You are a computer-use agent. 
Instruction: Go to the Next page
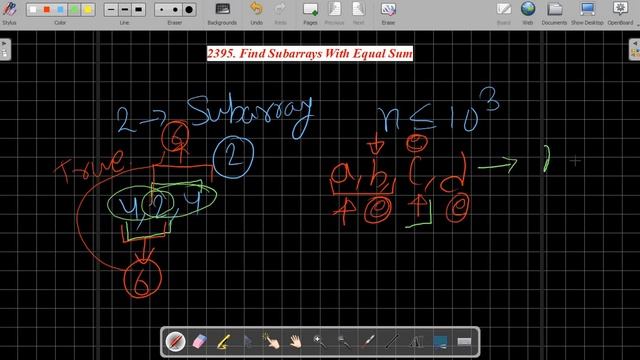358,13
